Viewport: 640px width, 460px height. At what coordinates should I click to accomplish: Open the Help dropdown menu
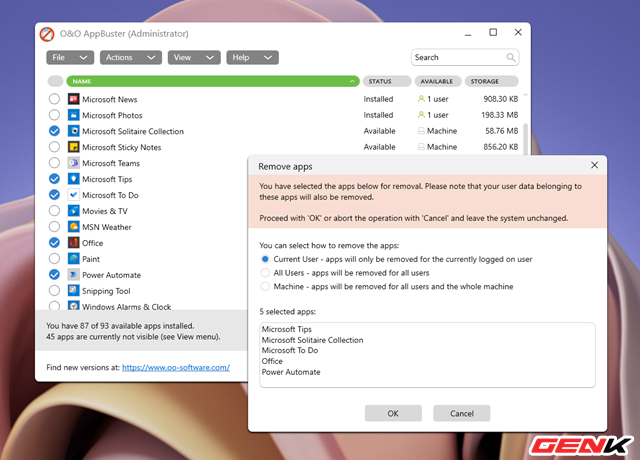click(x=253, y=58)
